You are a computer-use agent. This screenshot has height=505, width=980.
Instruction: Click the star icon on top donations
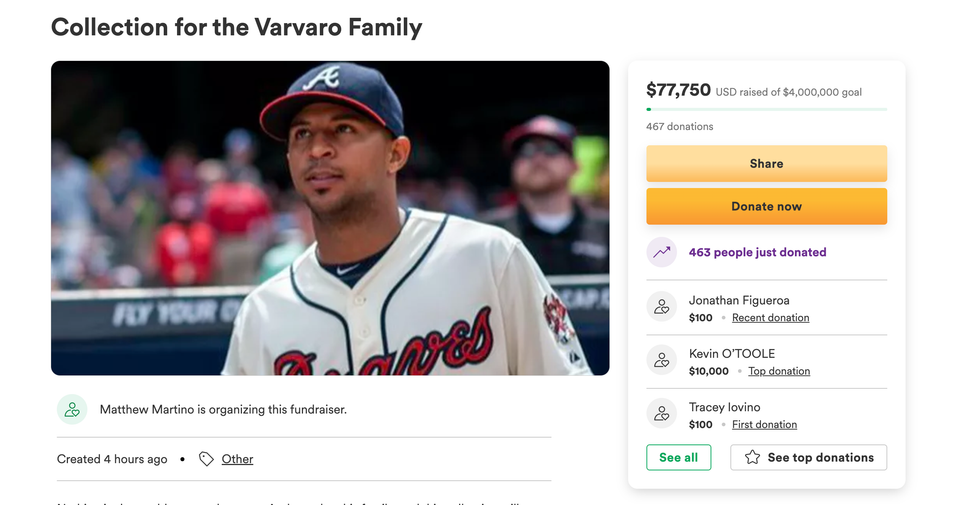(x=752, y=458)
